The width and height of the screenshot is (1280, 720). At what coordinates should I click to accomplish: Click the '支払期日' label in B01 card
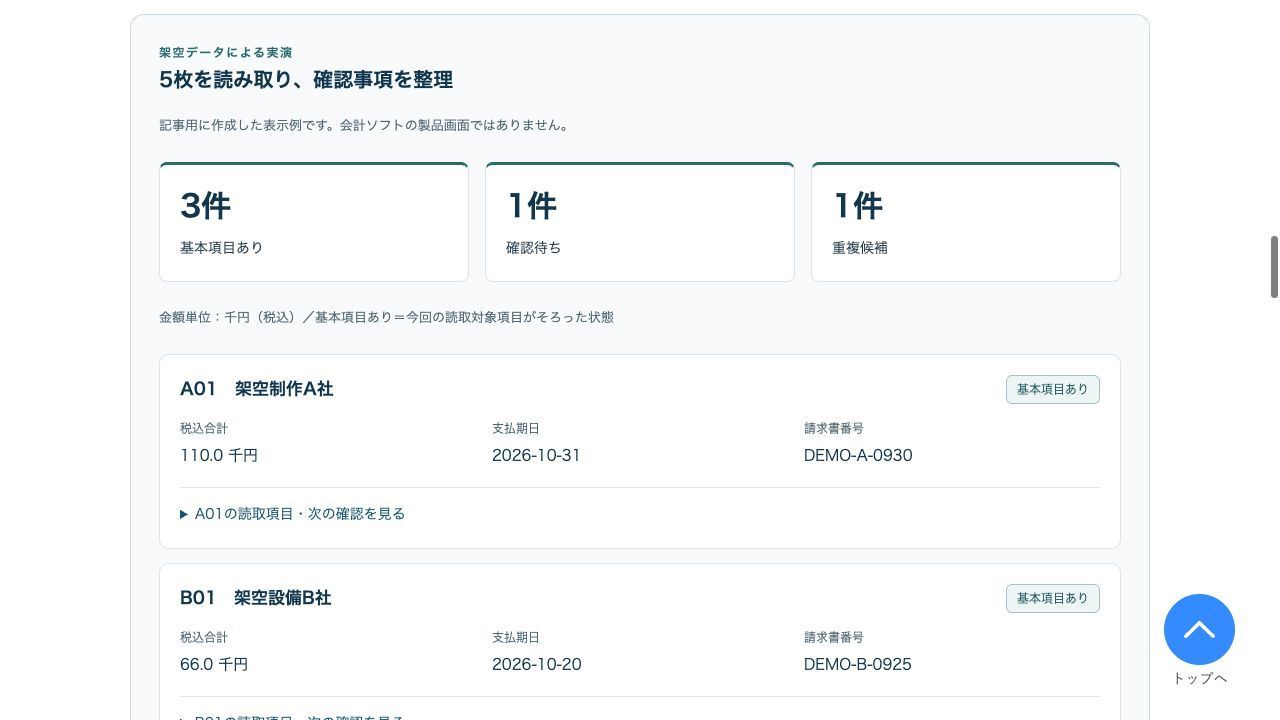pos(516,637)
